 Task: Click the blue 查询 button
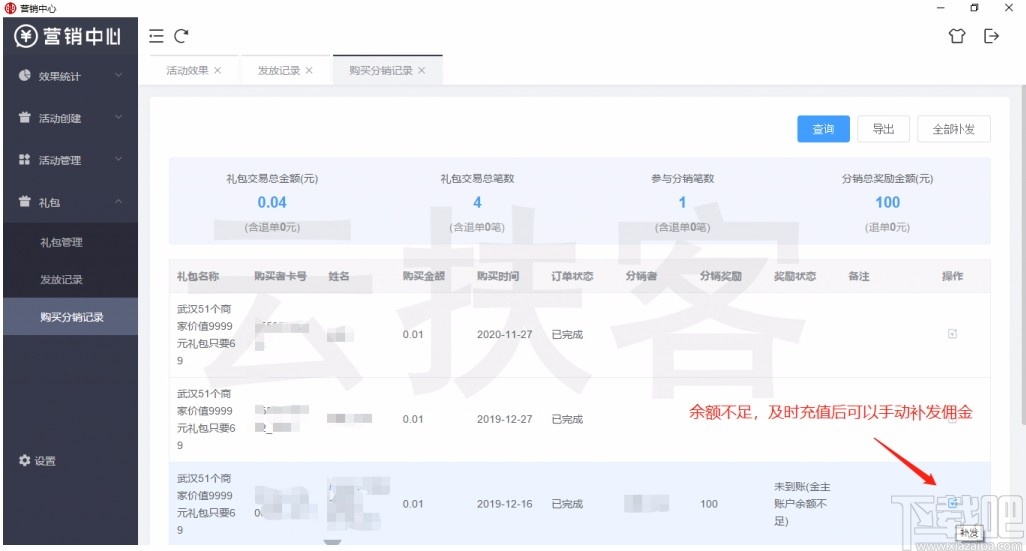click(823, 129)
